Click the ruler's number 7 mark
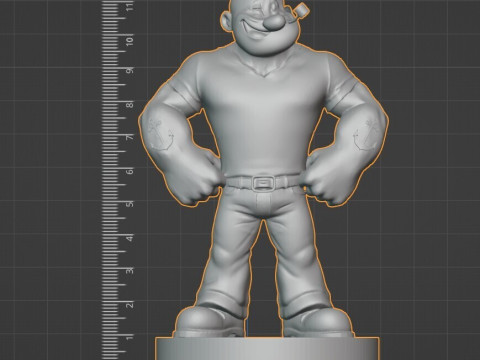 click(130, 137)
